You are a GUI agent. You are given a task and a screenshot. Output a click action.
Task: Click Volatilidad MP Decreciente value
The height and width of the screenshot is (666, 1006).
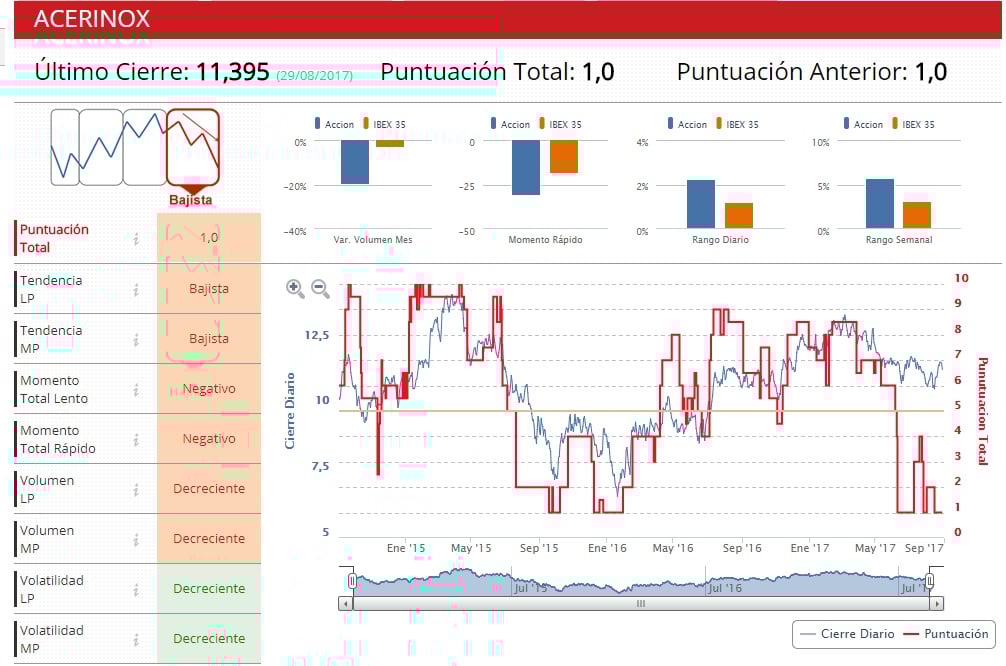point(209,639)
